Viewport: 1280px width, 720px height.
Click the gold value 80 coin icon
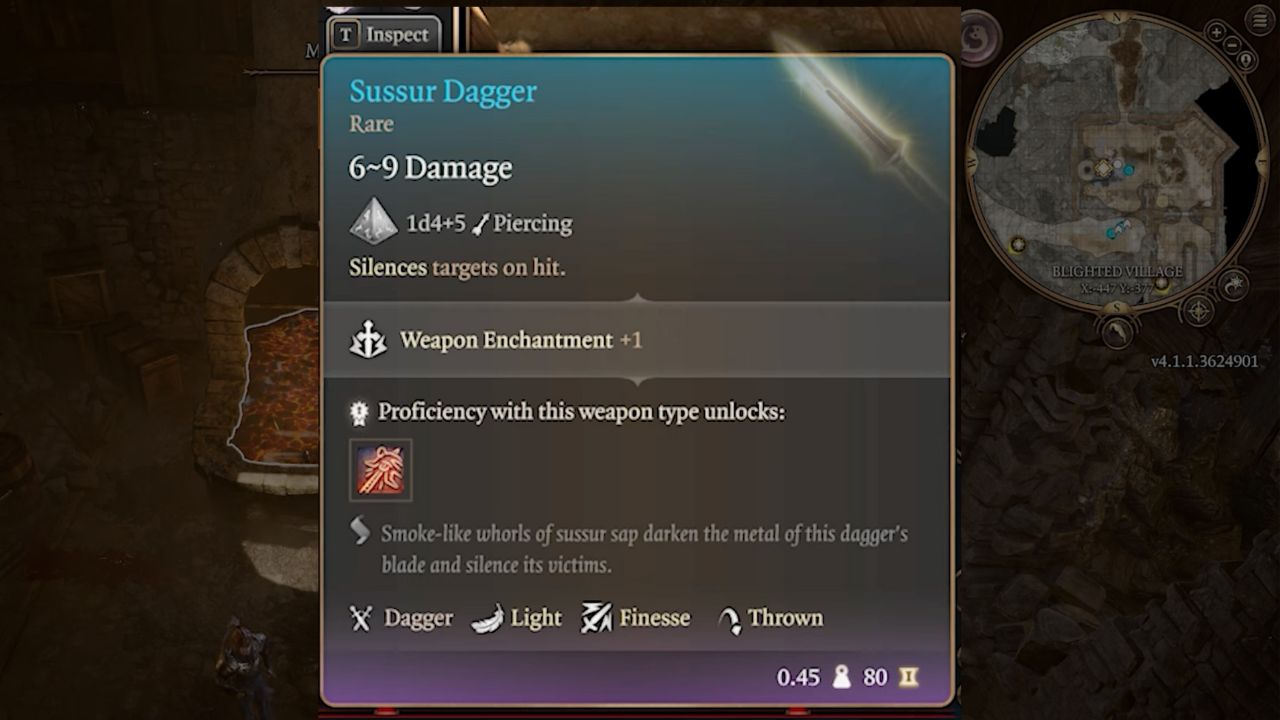tap(908, 677)
